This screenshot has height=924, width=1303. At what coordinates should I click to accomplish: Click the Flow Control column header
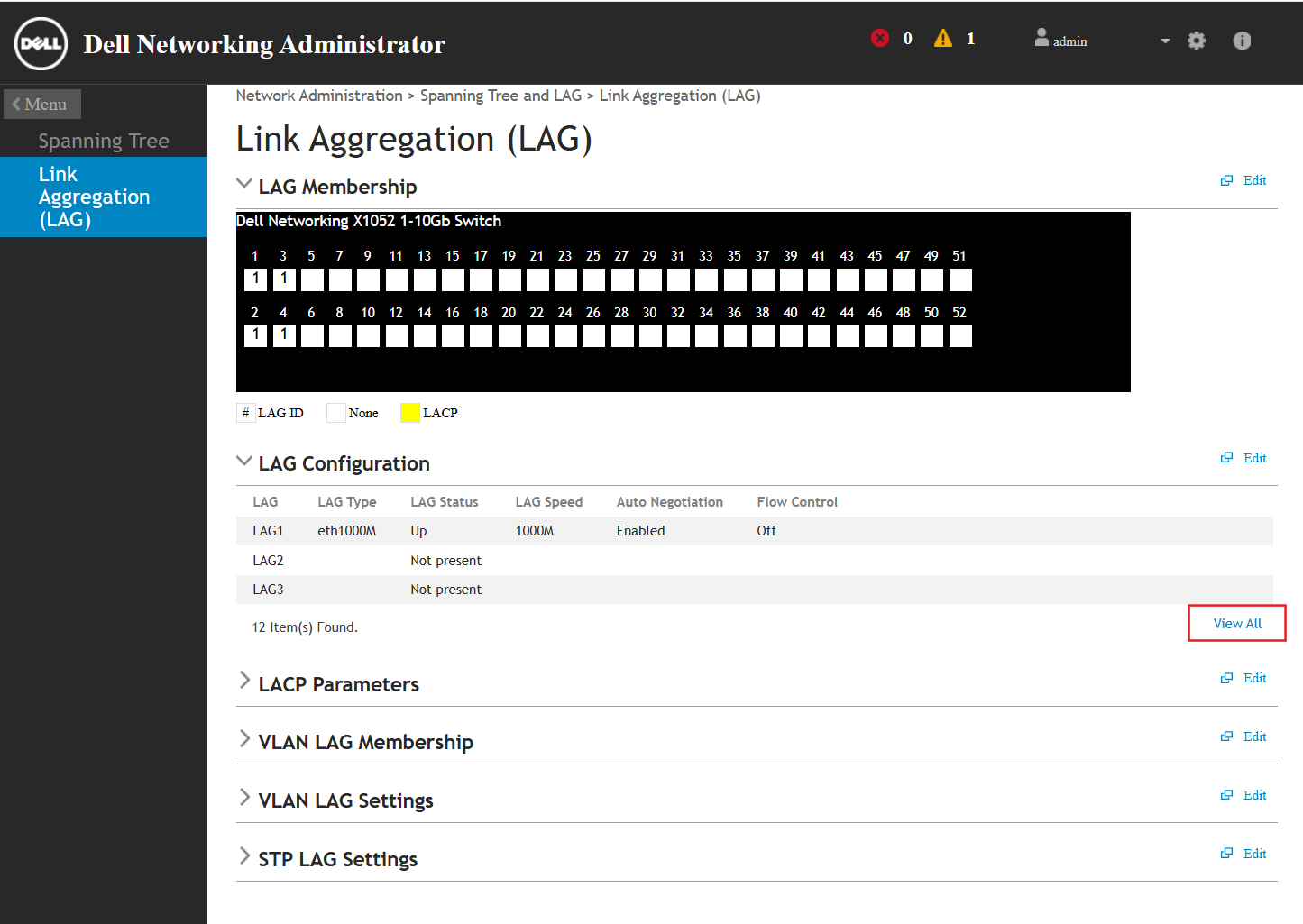point(797,502)
